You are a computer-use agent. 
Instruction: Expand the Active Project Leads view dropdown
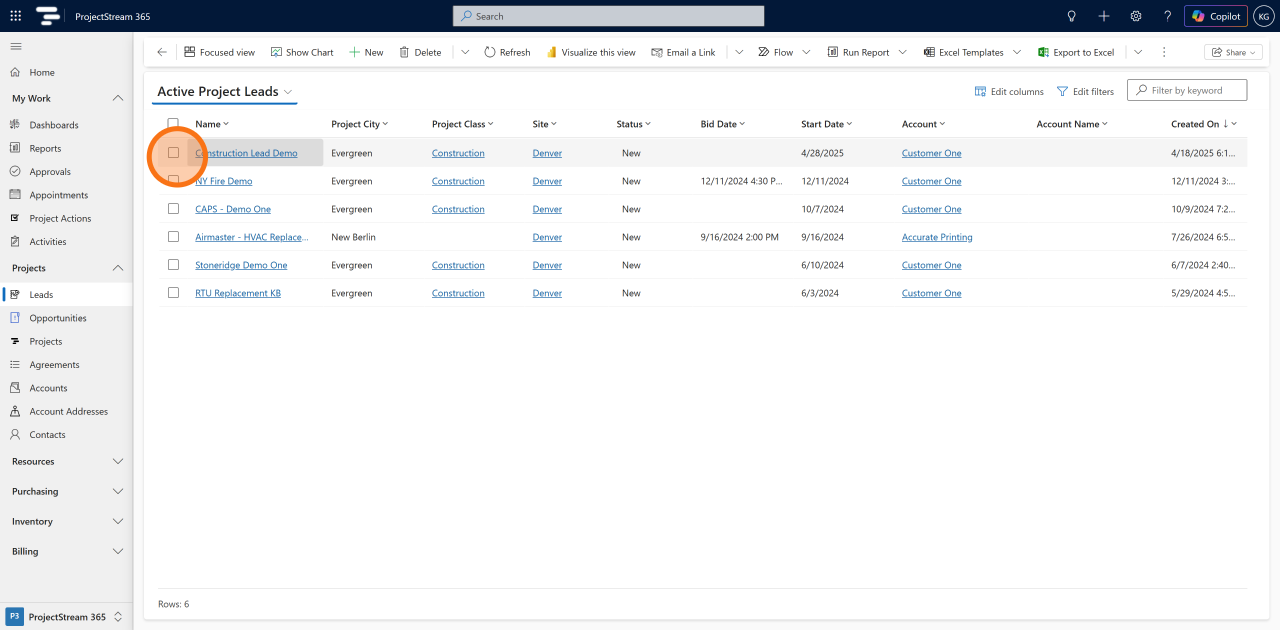click(x=288, y=92)
